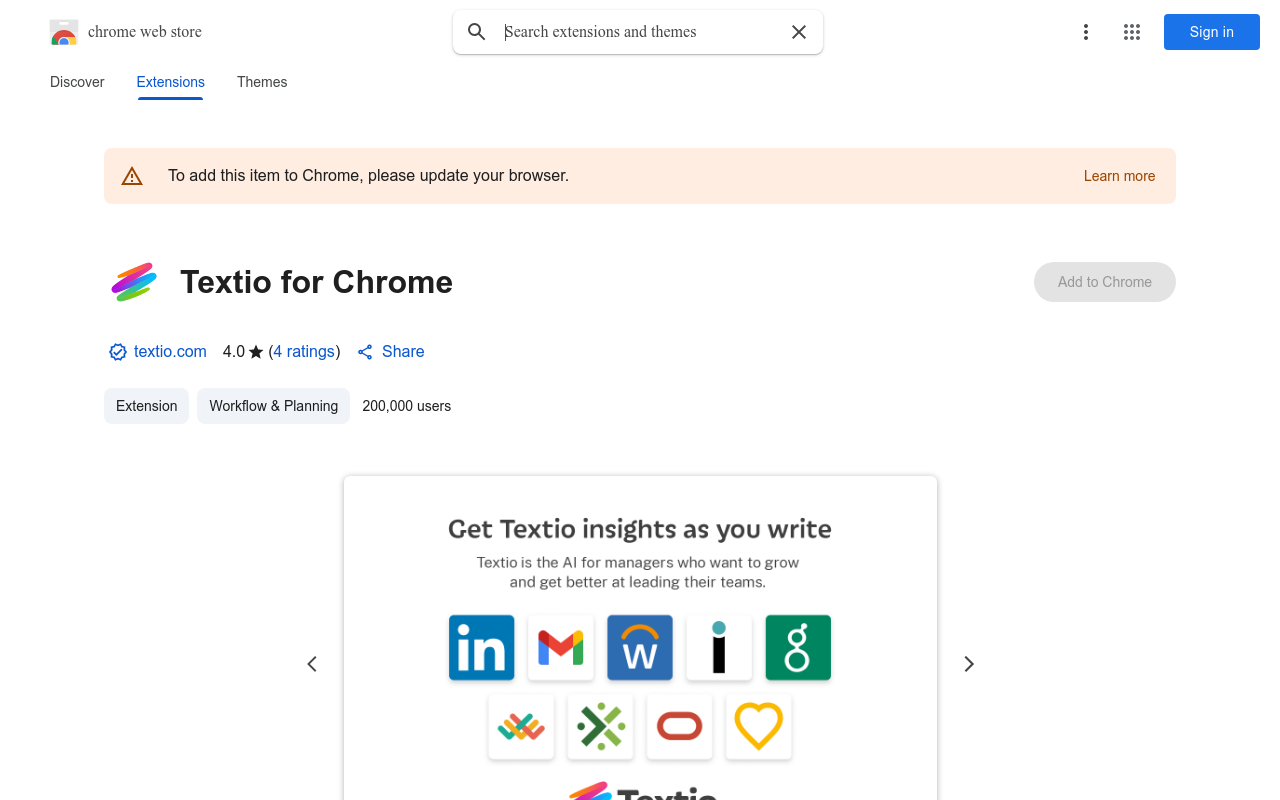Click the Textio for Chrome title
The image size is (1280, 800).
click(316, 282)
